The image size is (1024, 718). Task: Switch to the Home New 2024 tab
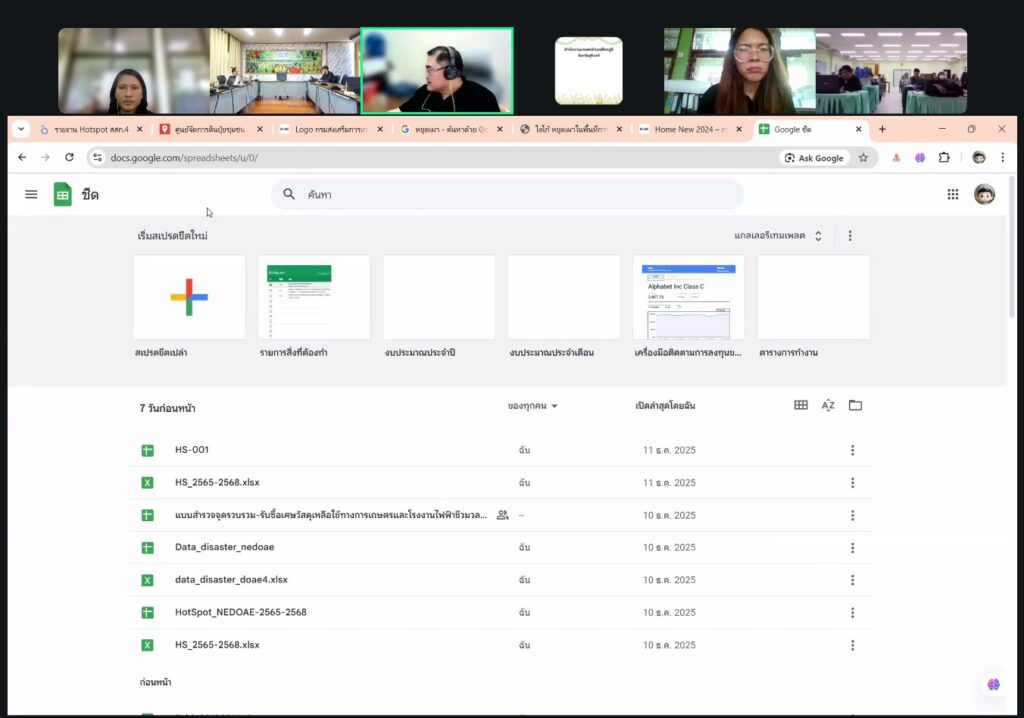coord(690,129)
